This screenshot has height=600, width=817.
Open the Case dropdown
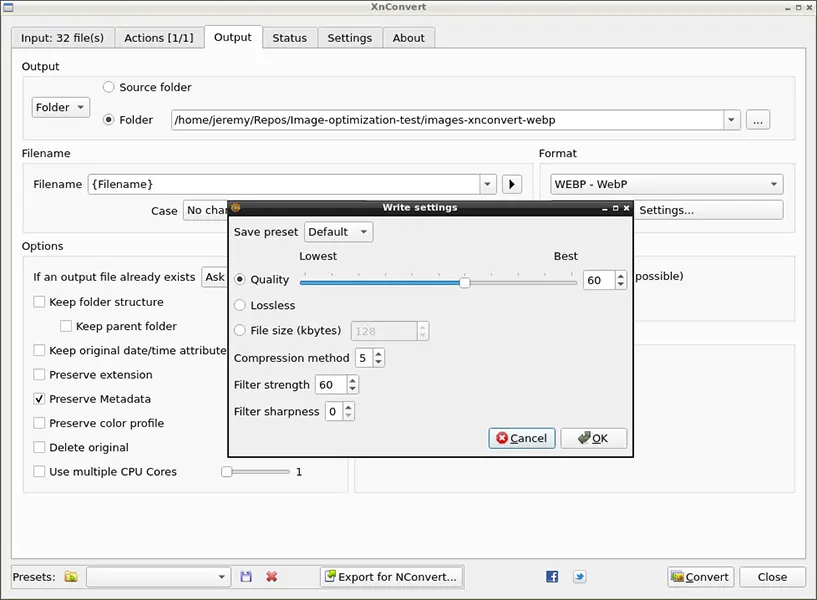205,210
